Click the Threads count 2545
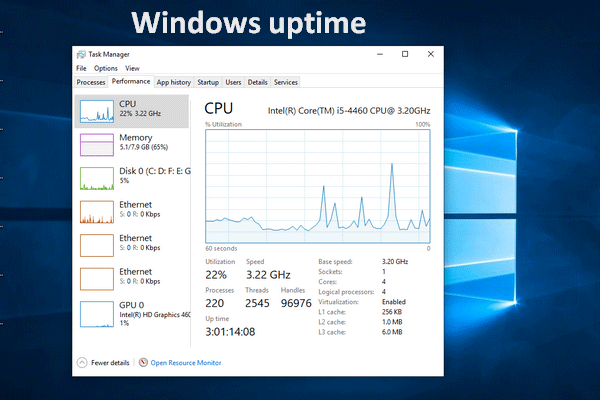 257,303
